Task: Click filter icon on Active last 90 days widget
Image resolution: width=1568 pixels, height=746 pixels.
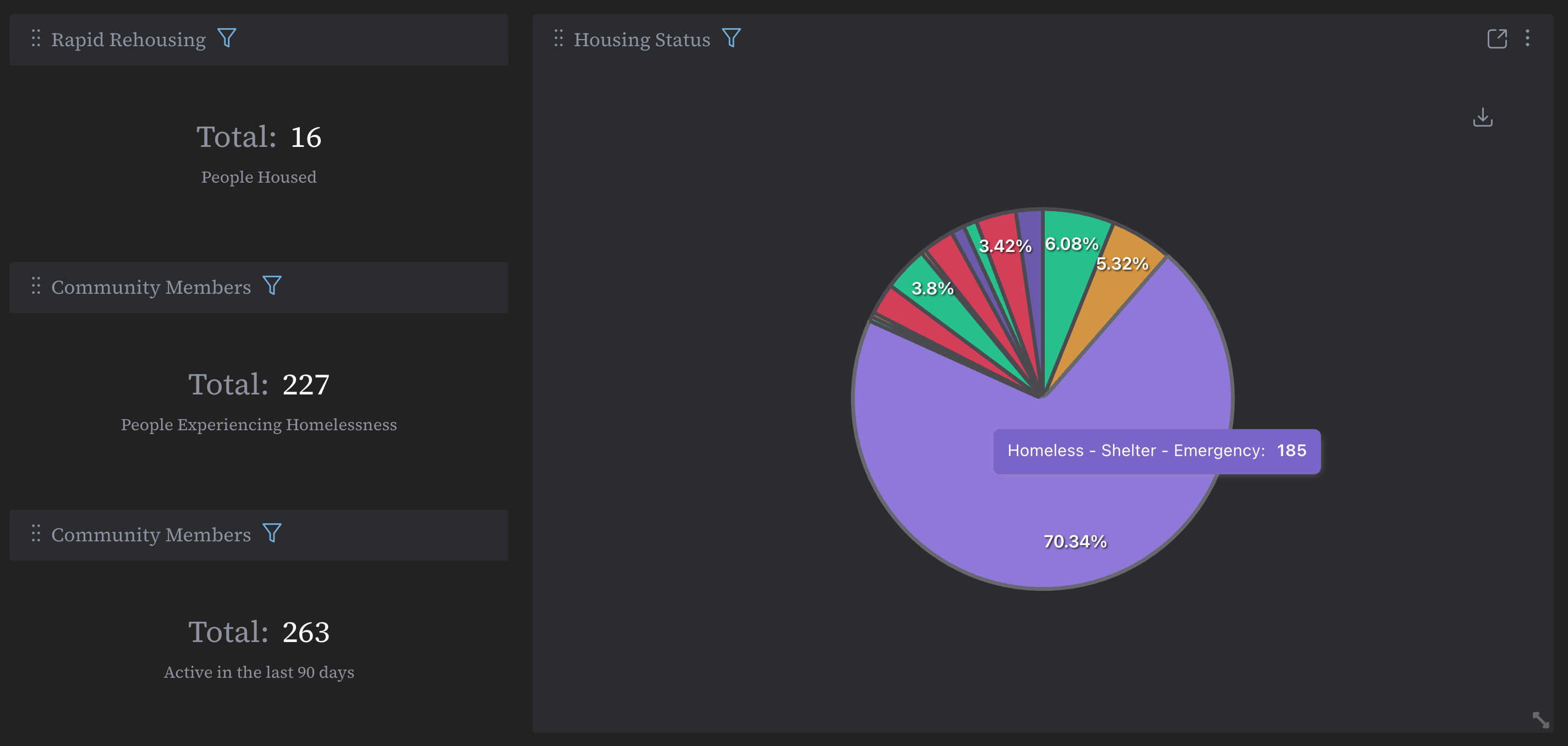Action: [x=271, y=533]
